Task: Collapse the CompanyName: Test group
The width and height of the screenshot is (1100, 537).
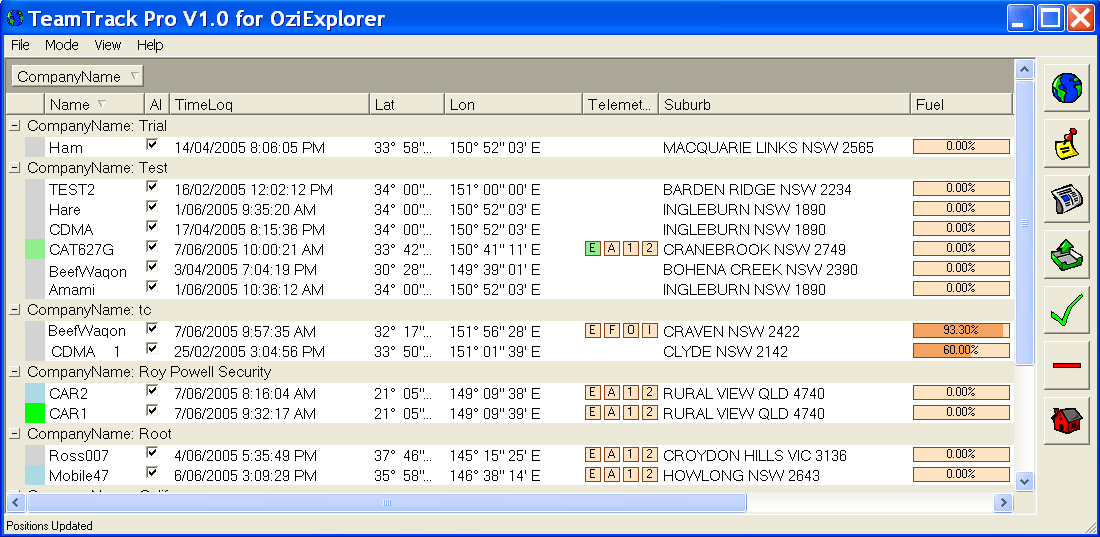Action: tap(15, 168)
